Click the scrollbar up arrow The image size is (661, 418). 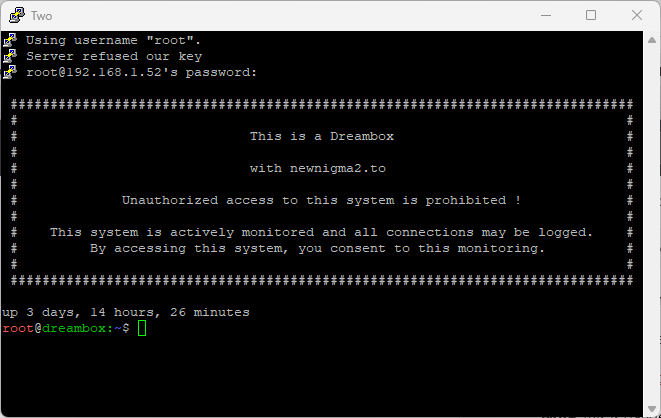click(652, 40)
